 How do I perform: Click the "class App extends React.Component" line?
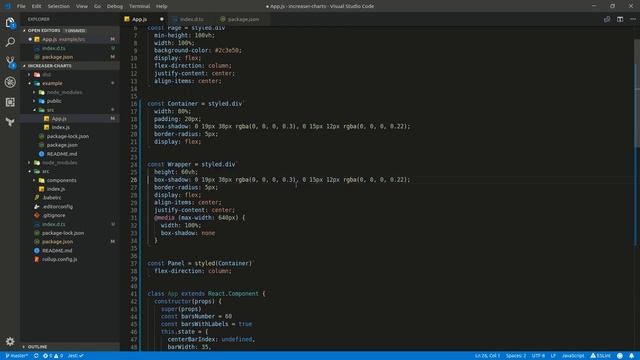(206, 293)
